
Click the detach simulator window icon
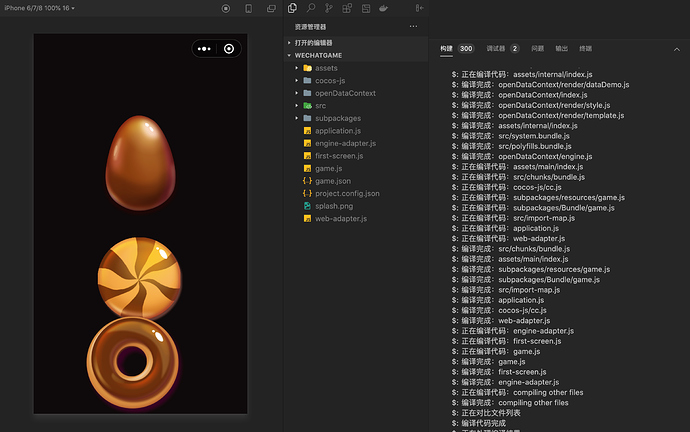(271, 8)
